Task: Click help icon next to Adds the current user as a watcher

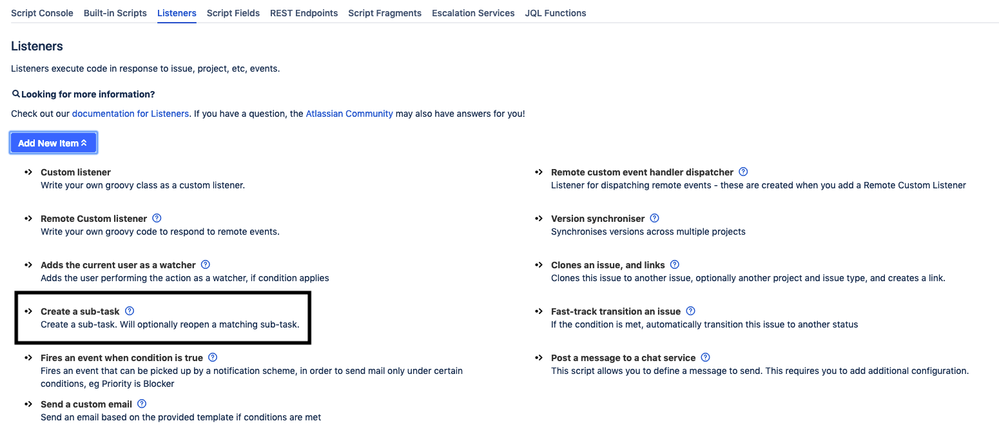Action: [x=206, y=265]
